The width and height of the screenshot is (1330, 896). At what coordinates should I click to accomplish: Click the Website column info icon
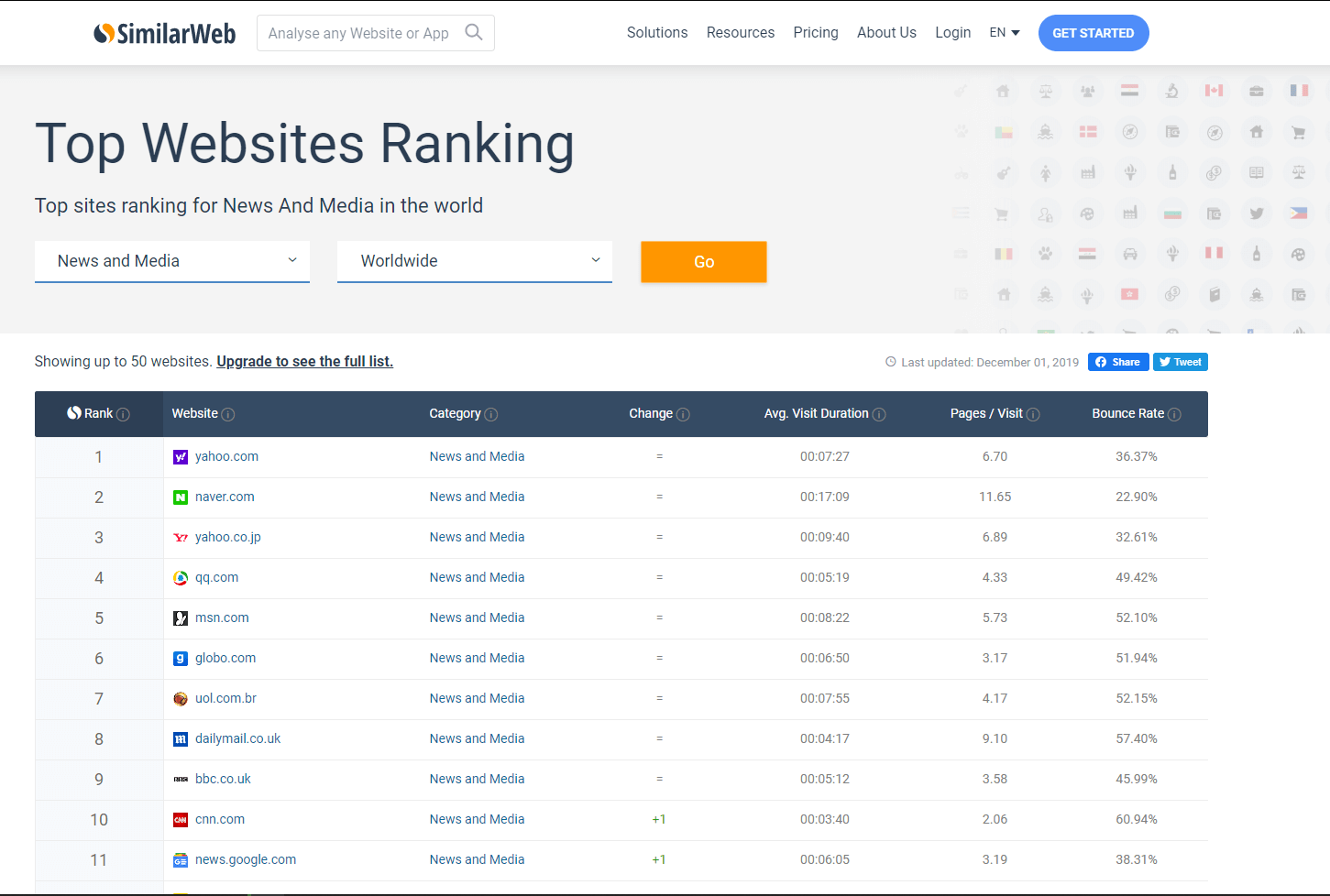pos(228,414)
